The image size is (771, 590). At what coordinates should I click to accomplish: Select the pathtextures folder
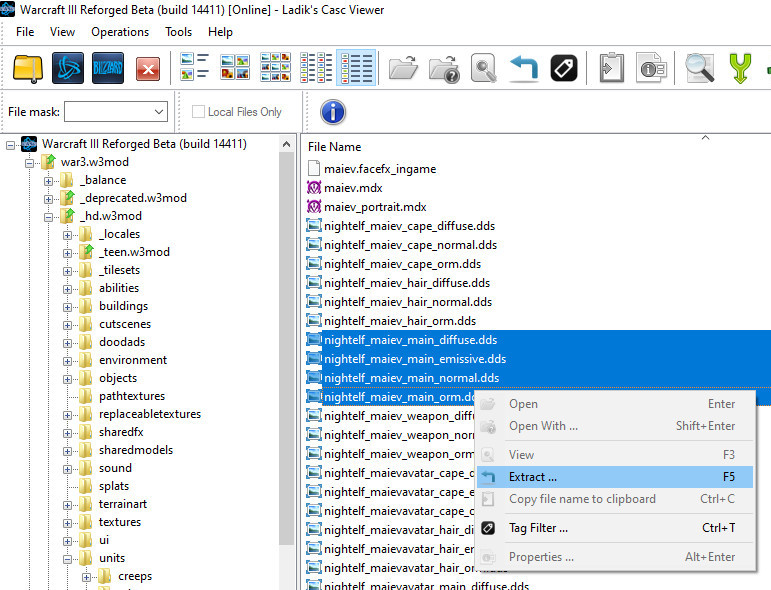pos(132,396)
